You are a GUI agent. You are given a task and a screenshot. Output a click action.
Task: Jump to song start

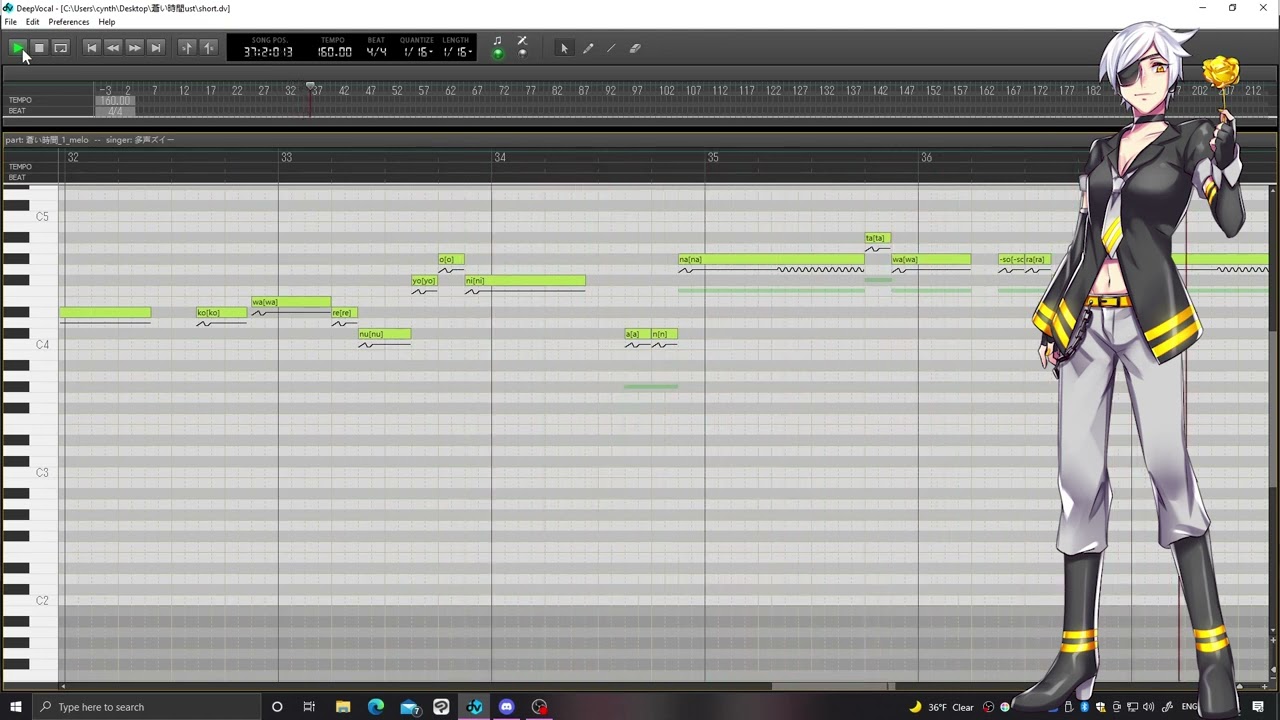point(91,47)
